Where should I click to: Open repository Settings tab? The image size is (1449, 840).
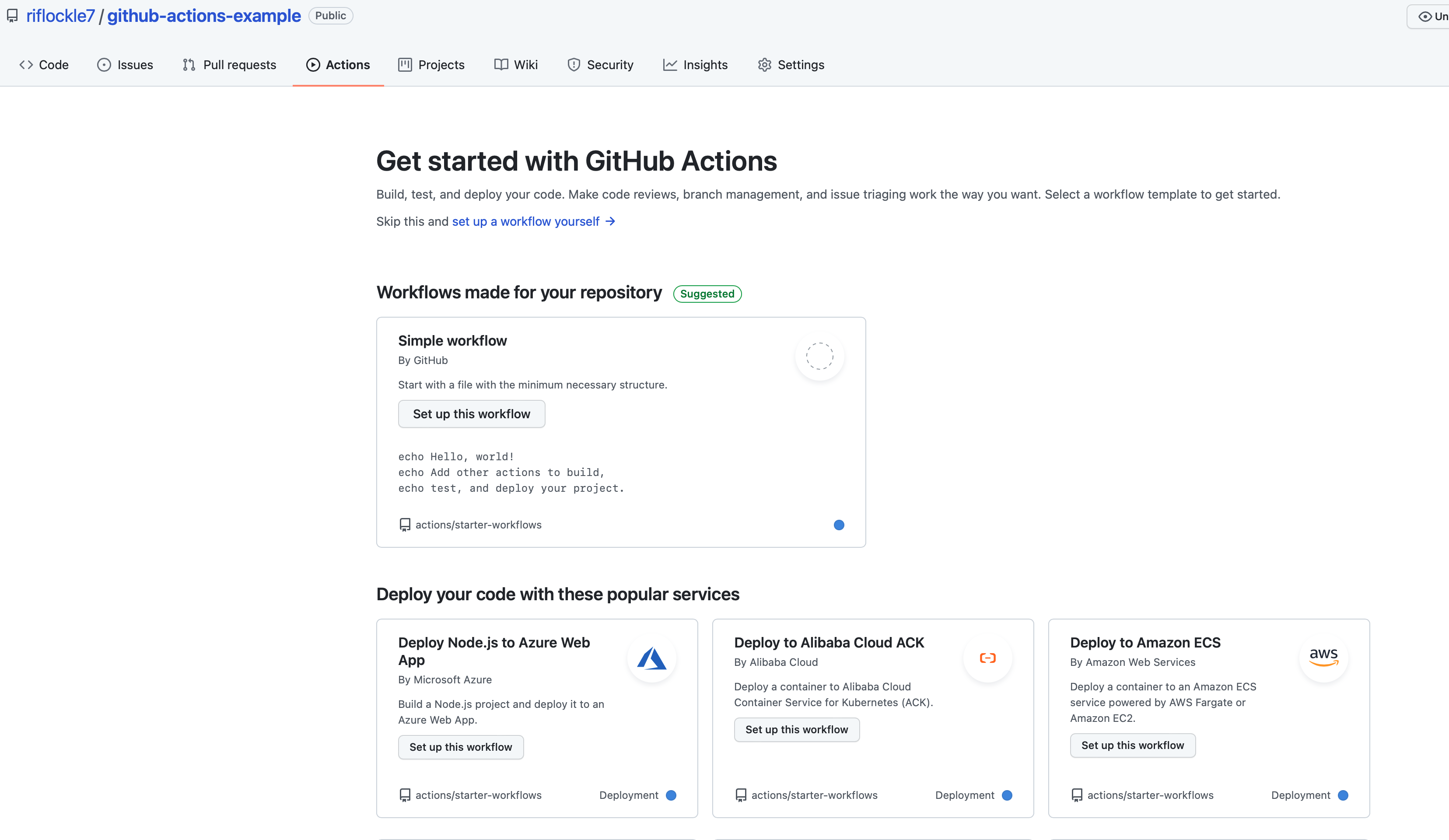coord(791,65)
